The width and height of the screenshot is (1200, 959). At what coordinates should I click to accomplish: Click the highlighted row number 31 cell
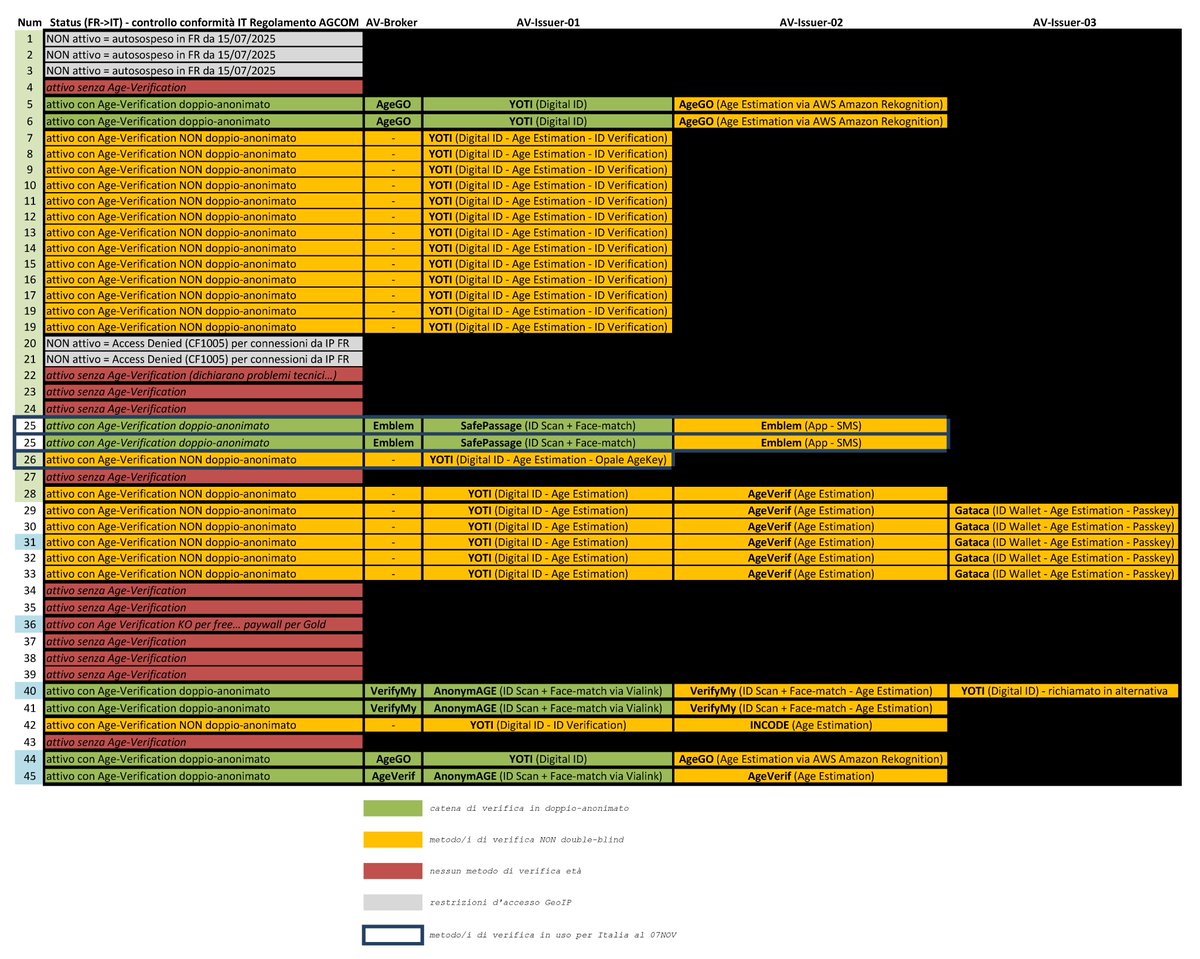coord(29,542)
